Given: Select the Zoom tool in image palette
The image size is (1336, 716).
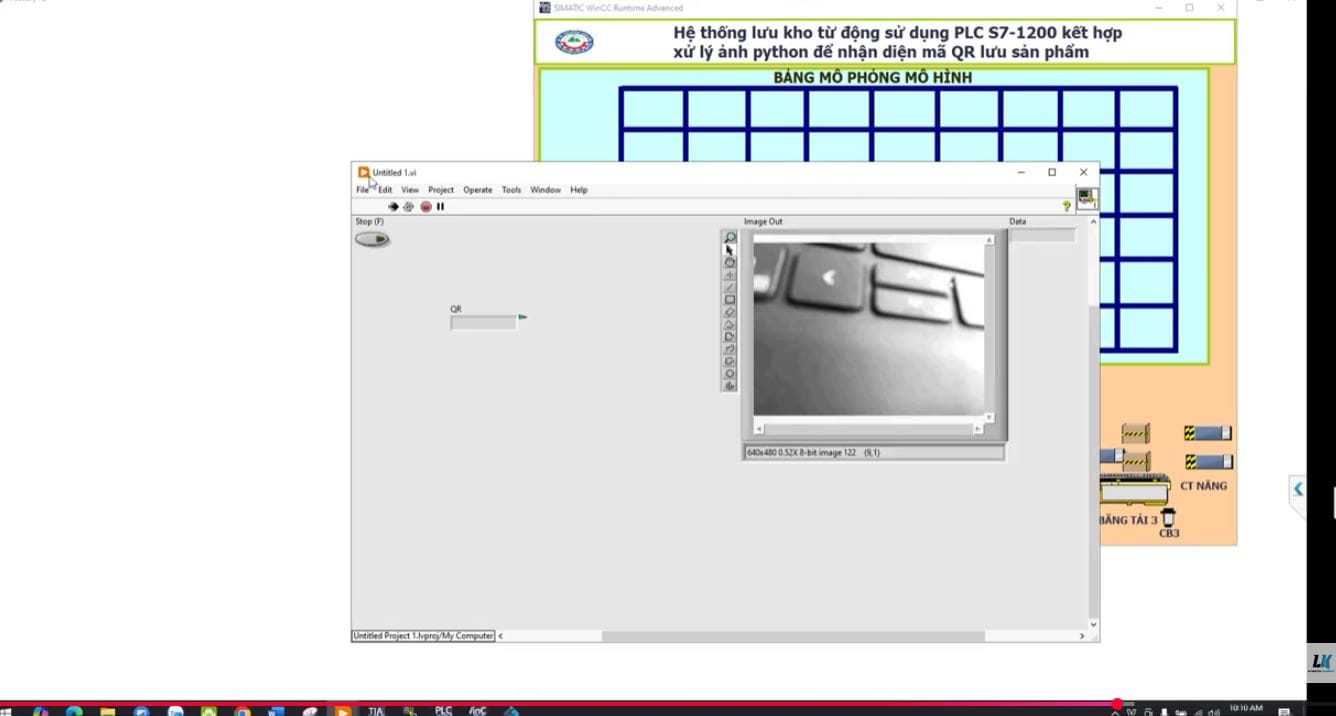Looking at the screenshot, I should 730,238.
